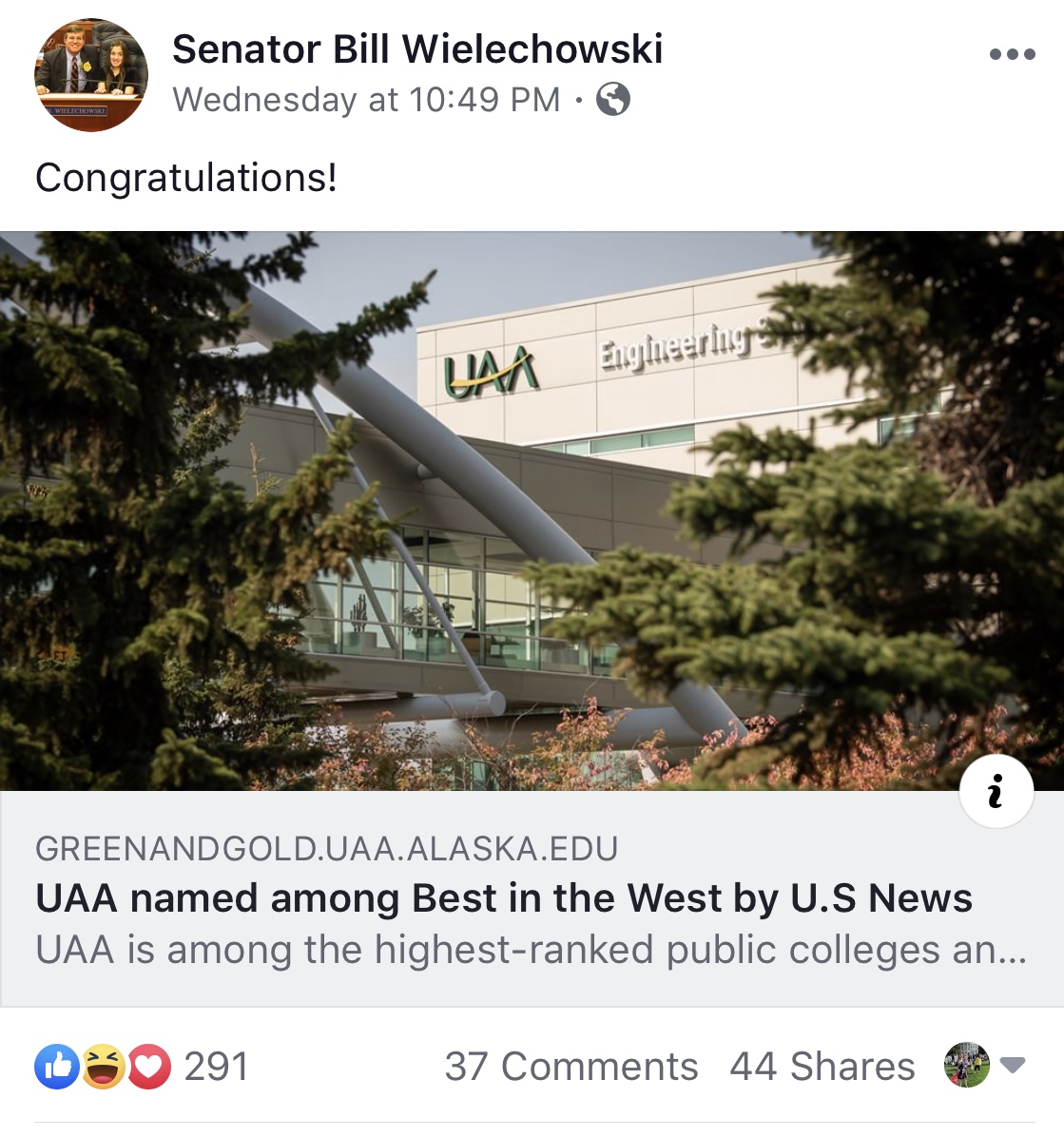Open Senator Bill Wielechowski's profile picture

(x=90, y=75)
